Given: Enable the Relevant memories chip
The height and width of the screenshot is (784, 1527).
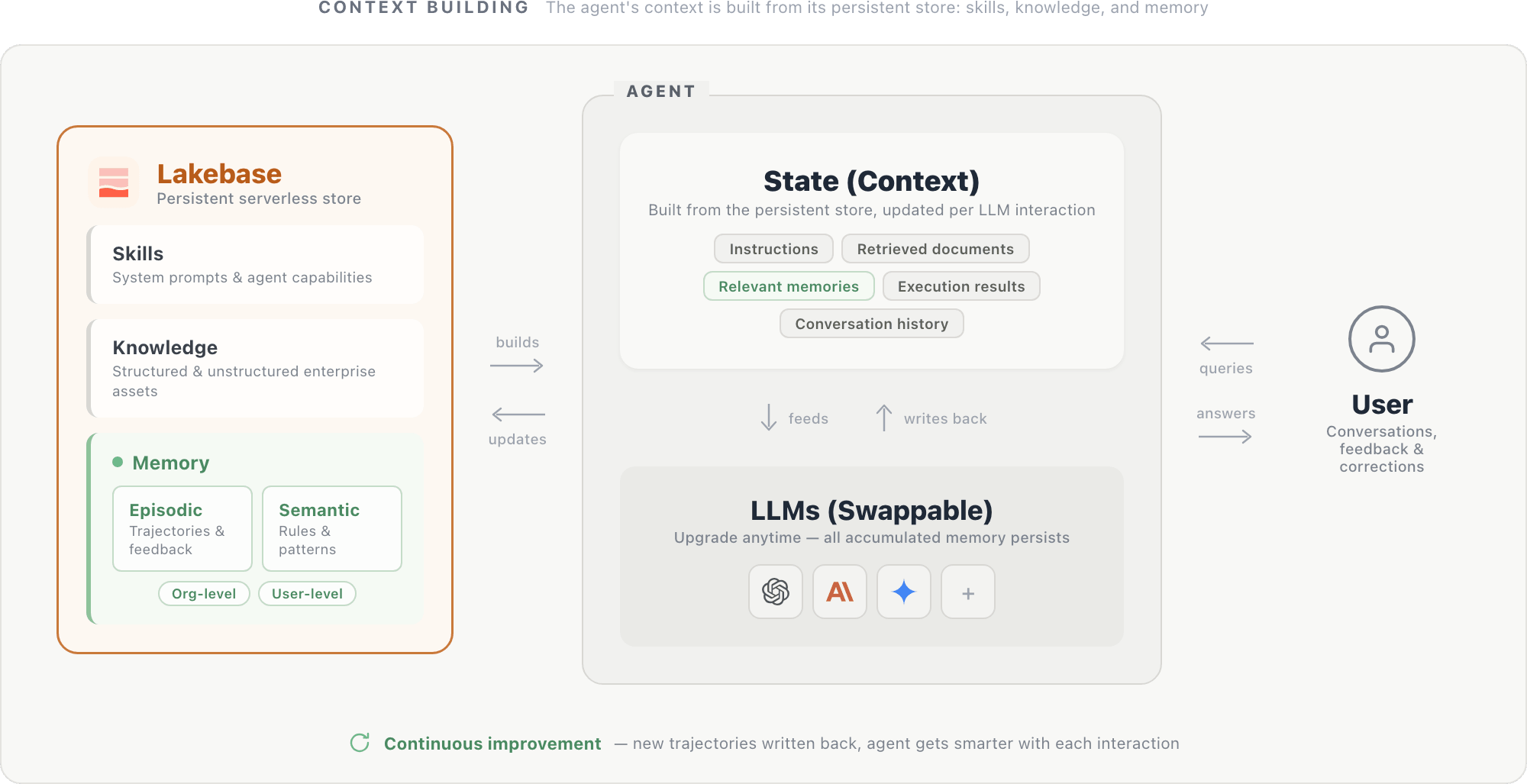Looking at the screenshot, I should 789,286.
